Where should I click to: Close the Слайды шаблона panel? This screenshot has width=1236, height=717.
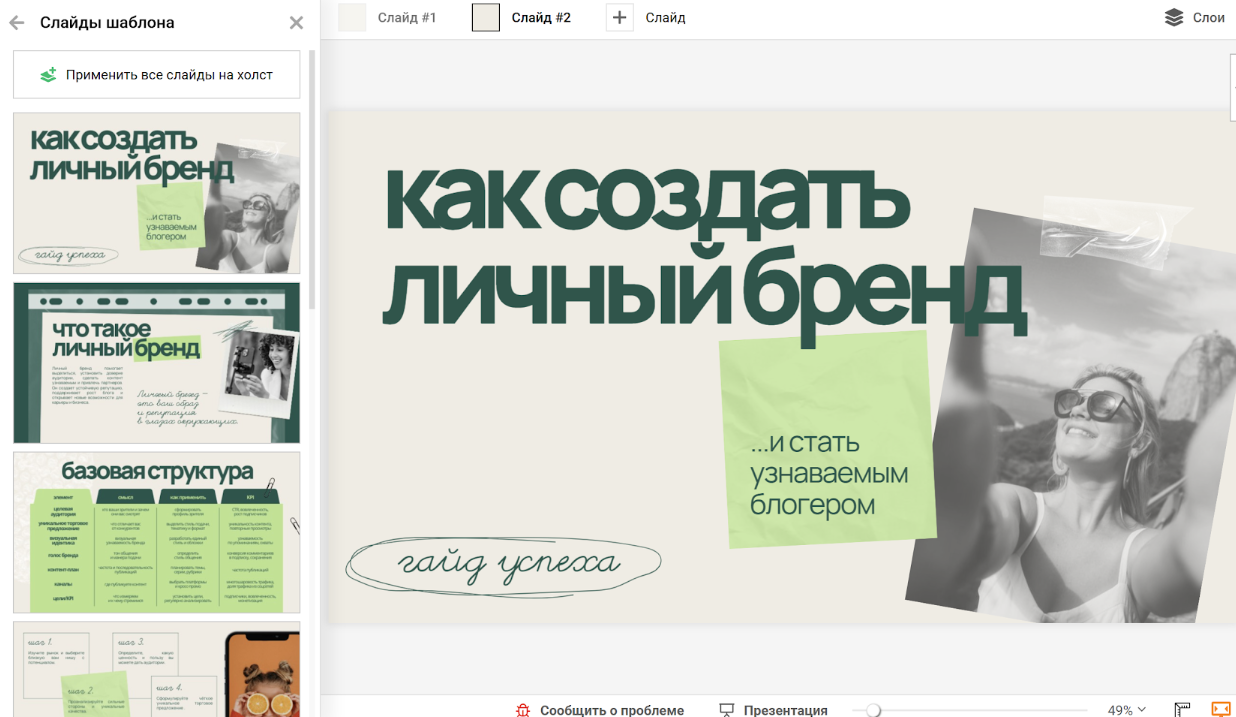[x=296, y=23]
